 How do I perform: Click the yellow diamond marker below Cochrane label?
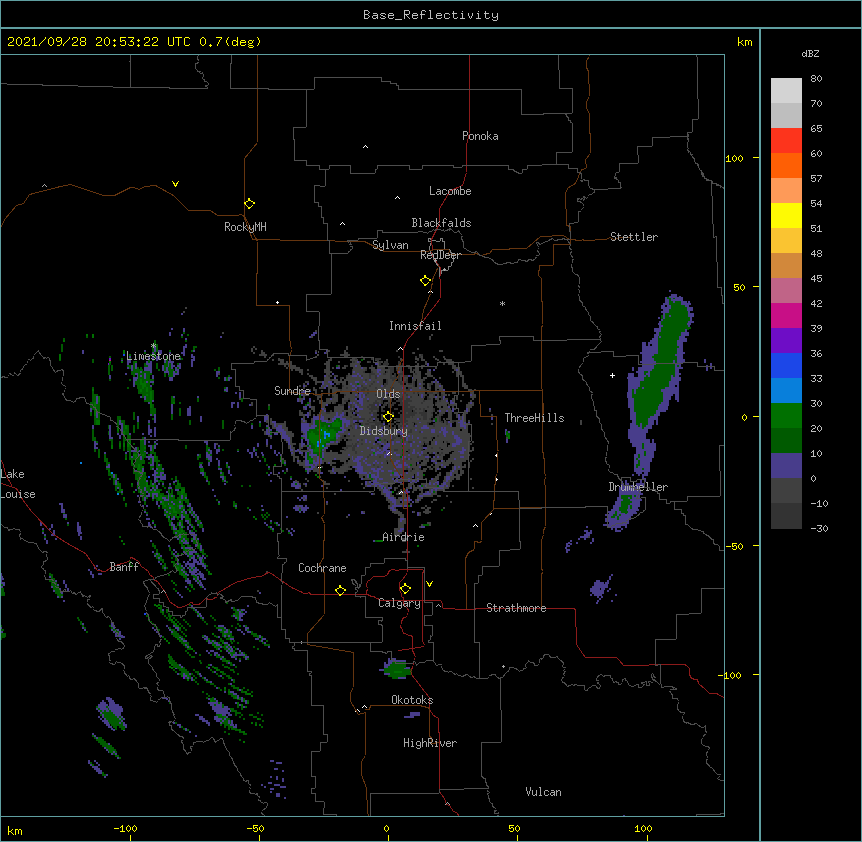coord(340,590)
